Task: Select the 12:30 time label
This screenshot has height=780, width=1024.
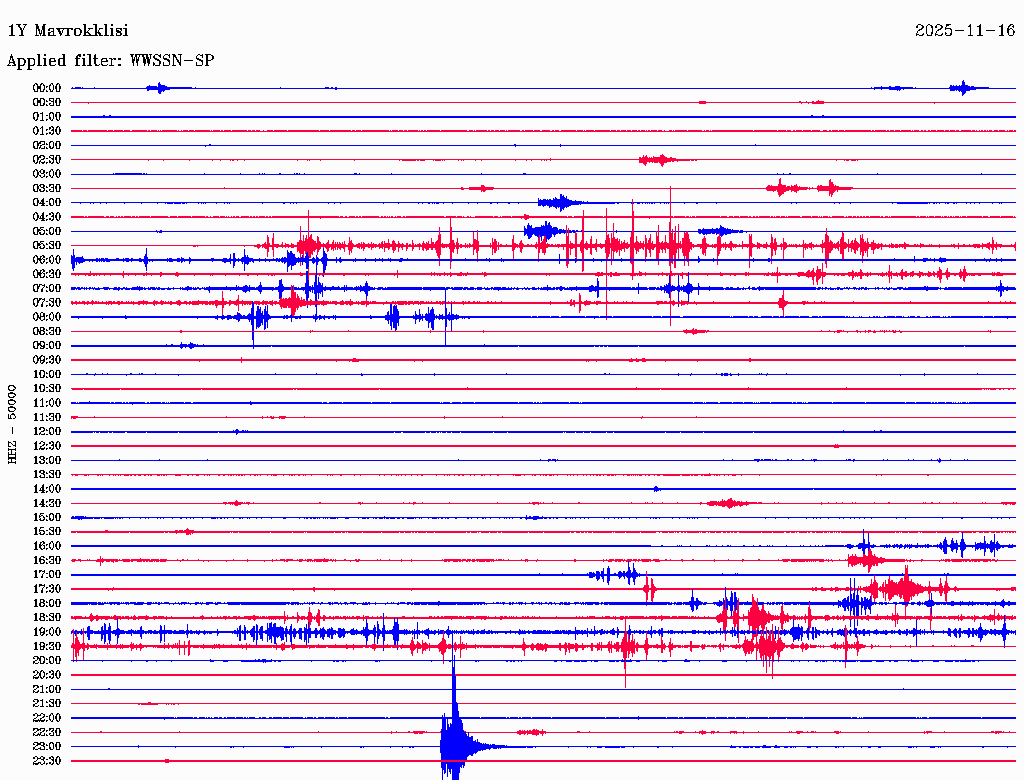Action: [x=47, y=446]
